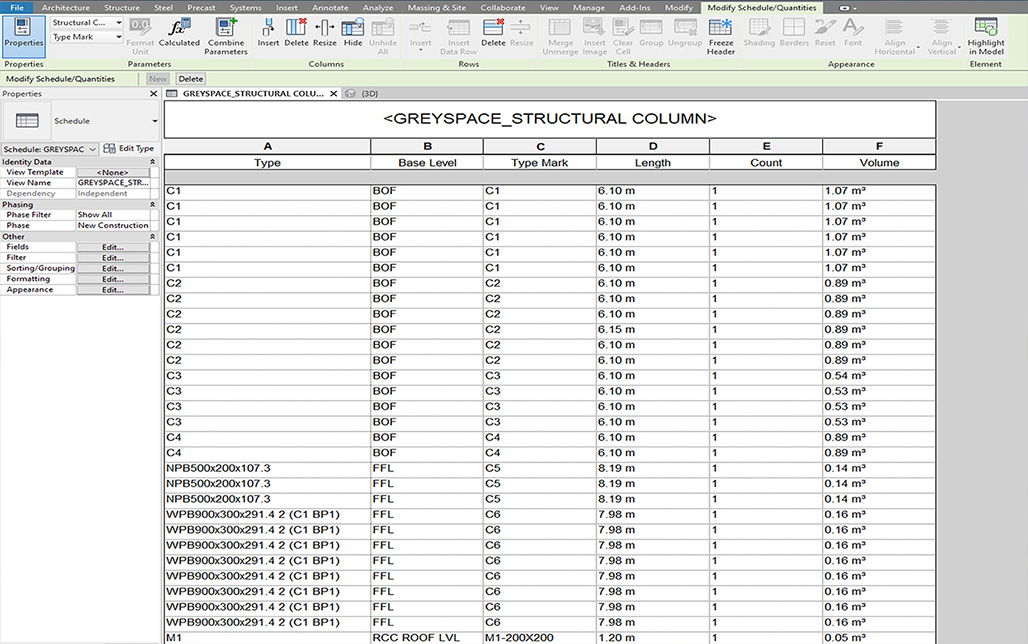The height and width of the screenshot is (644, 1028).
Task: Switch to the Architecture ribbon tab
Action: [66, 7]
